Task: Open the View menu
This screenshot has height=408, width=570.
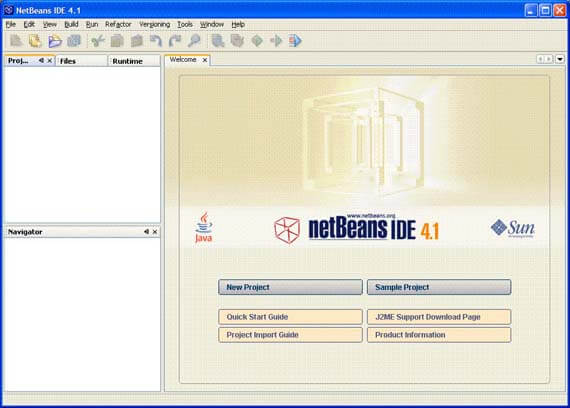Action: click(50, 24)
